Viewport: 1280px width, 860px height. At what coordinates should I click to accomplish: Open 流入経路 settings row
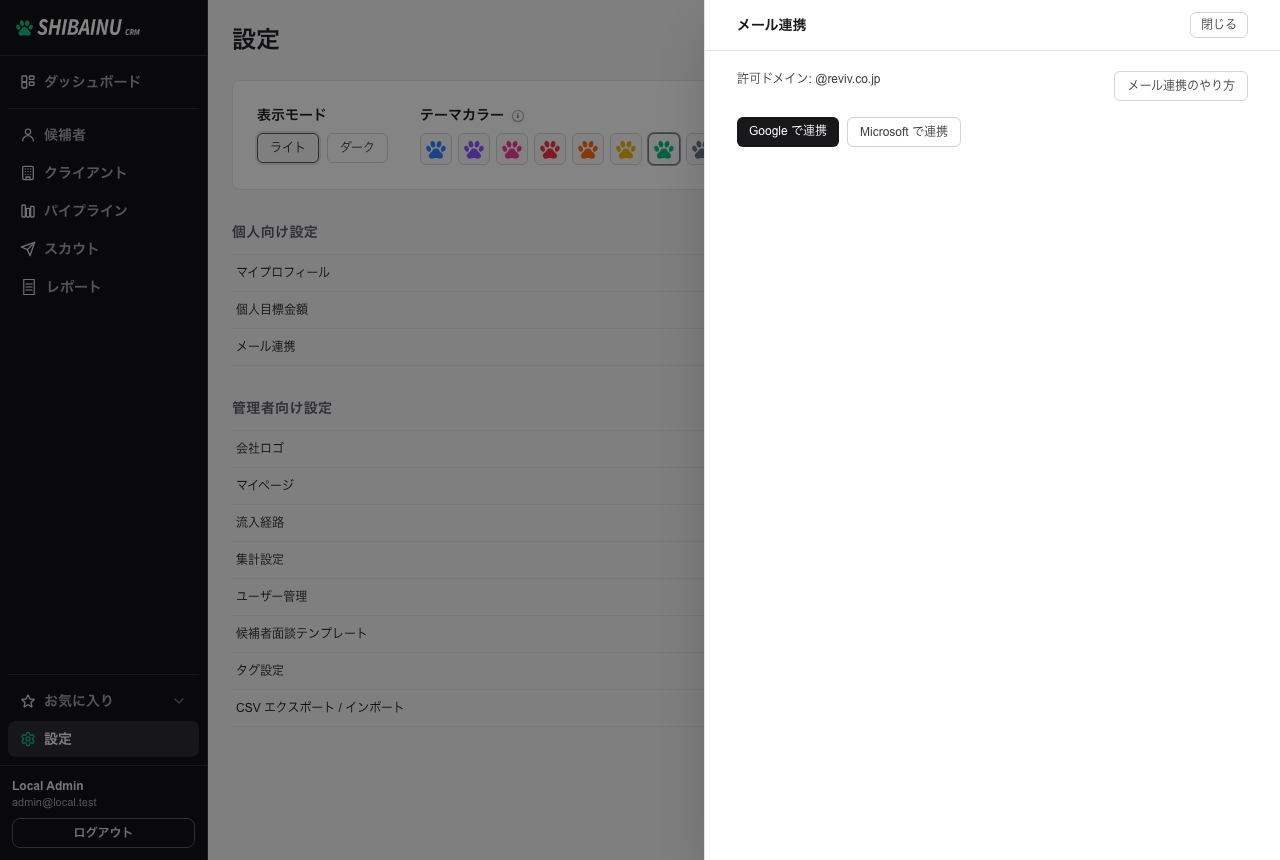pos(468,523)
